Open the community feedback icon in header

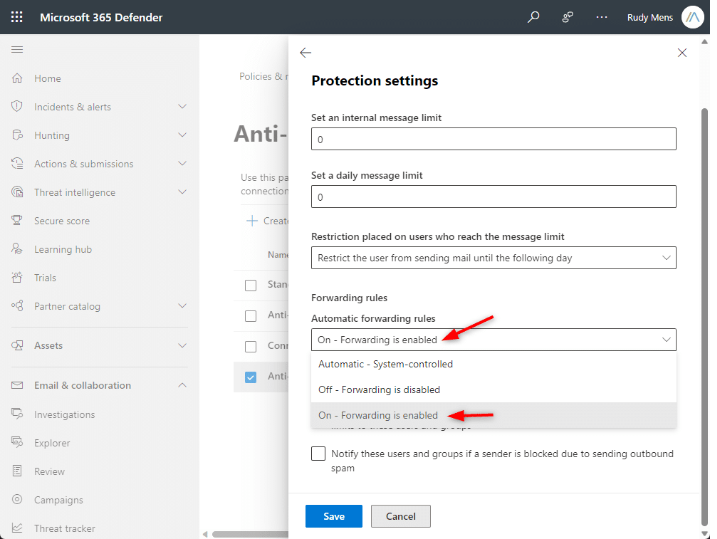tap(567, 17)
